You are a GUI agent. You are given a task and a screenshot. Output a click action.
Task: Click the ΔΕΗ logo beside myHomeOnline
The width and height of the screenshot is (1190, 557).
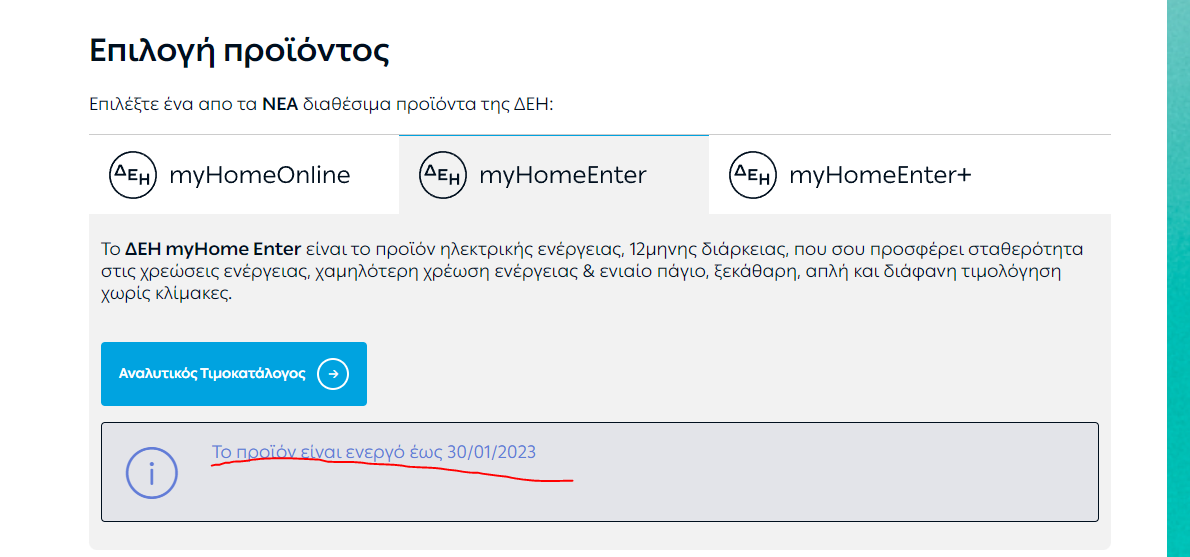[x=134, y=175]
